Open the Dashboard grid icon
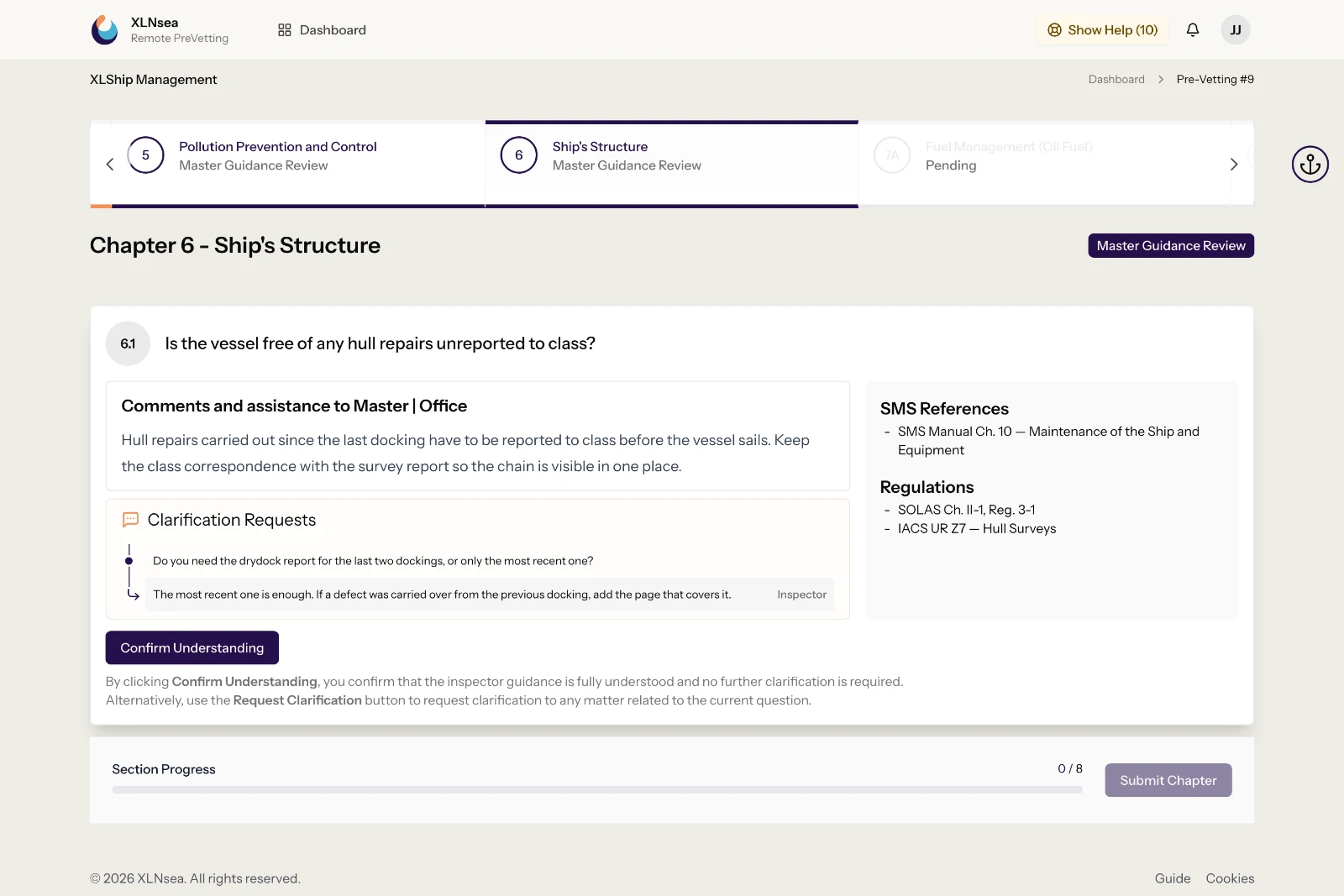Viewport: 1344px width, 896px height. coord(285,30)
